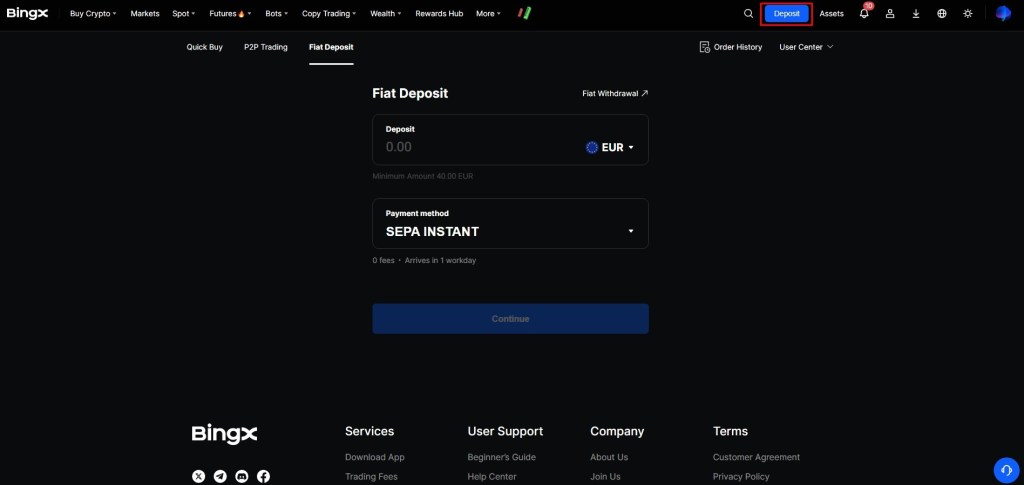Open the BingX Discord server
1024x485 pixels.
[x=242, y=477]
